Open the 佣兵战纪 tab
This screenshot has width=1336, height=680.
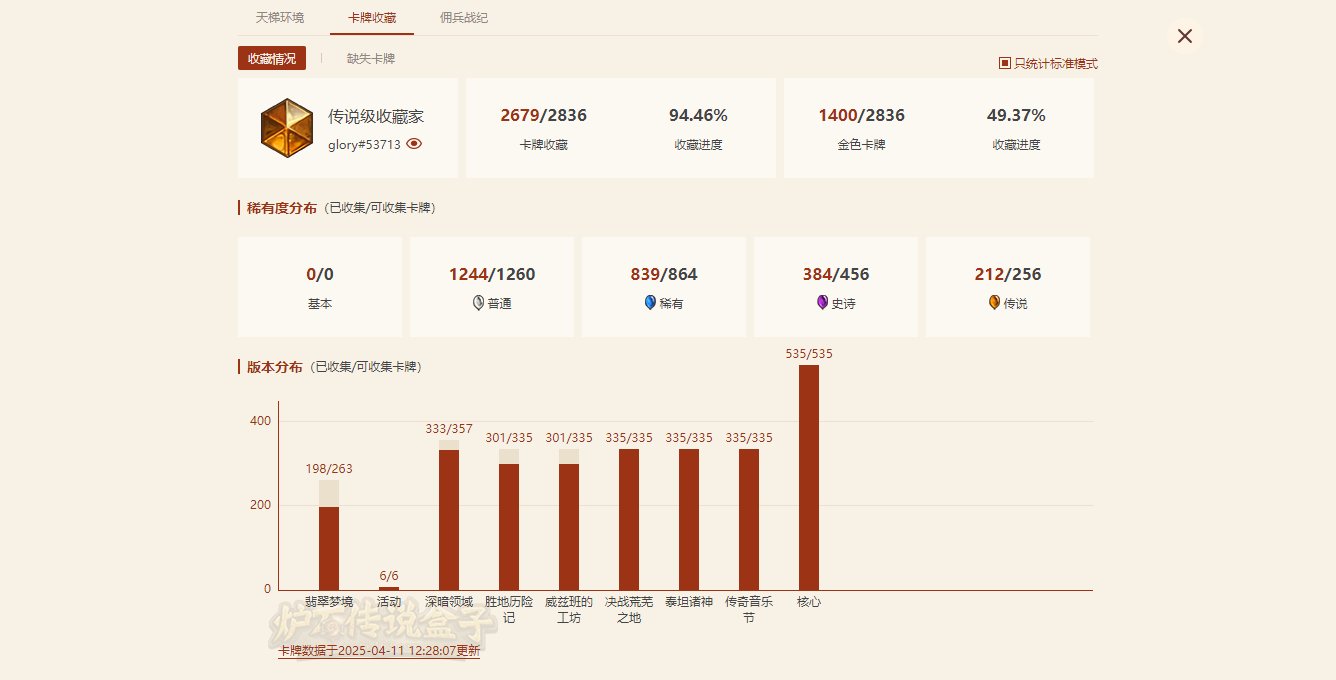pos(464,18)
